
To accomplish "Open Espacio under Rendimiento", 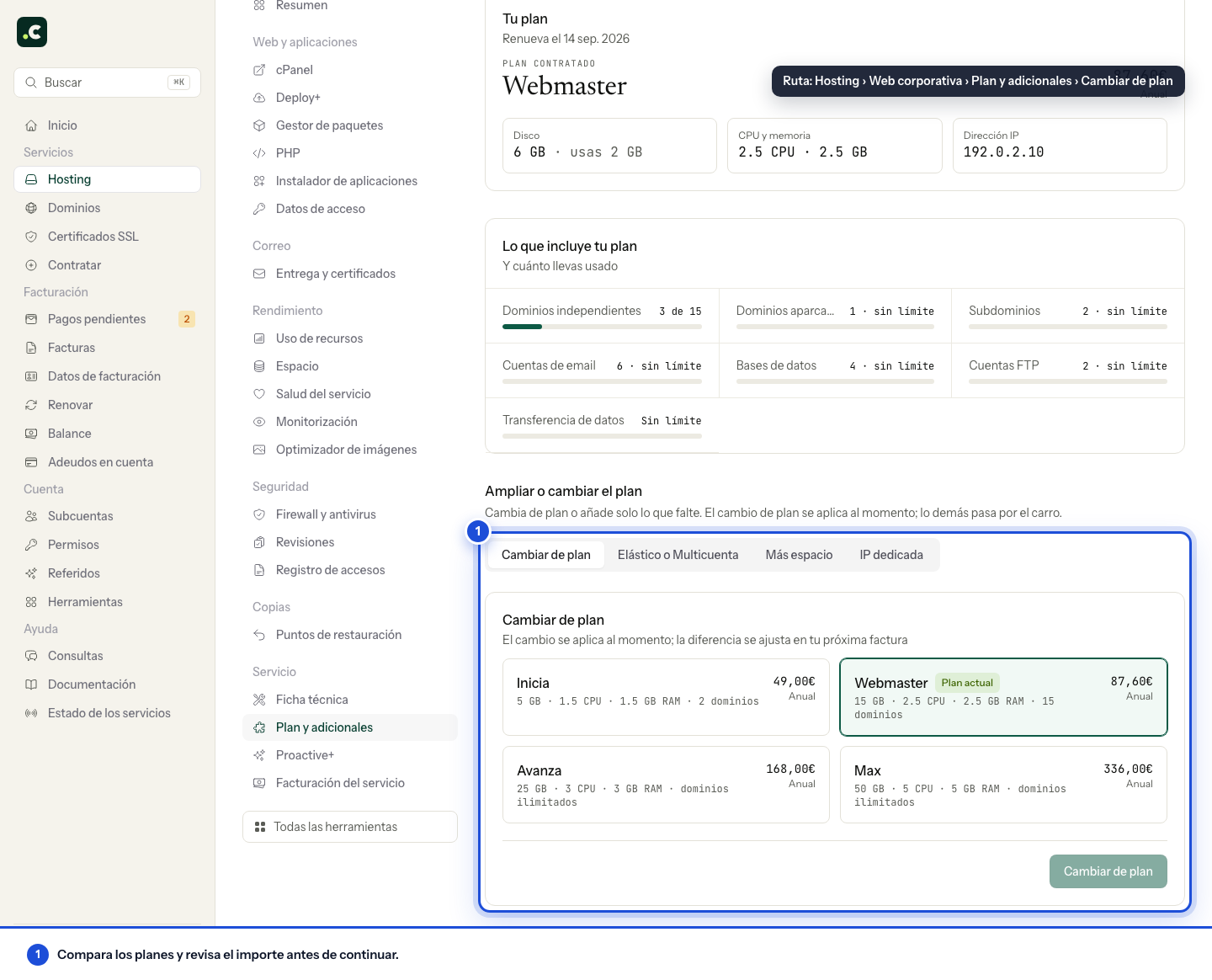I will pos(350,366).
